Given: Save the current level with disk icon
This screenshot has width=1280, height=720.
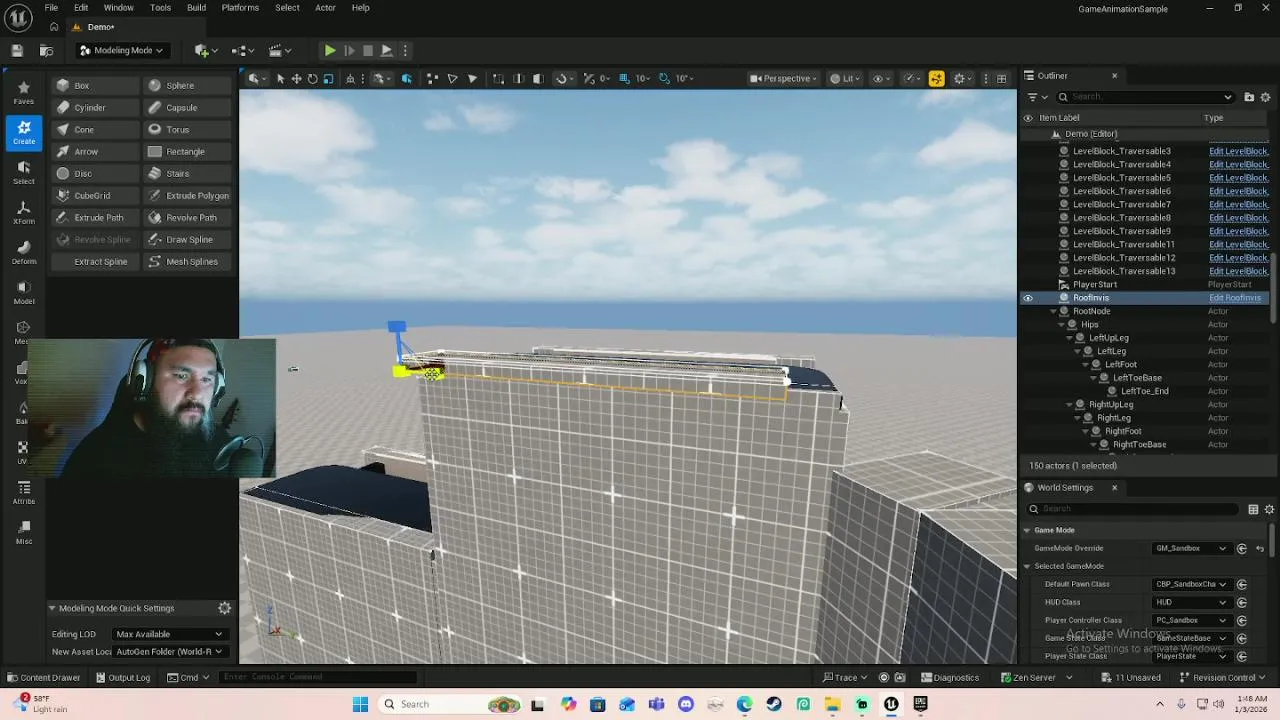Looking at the screenshot, I should 17,50.
